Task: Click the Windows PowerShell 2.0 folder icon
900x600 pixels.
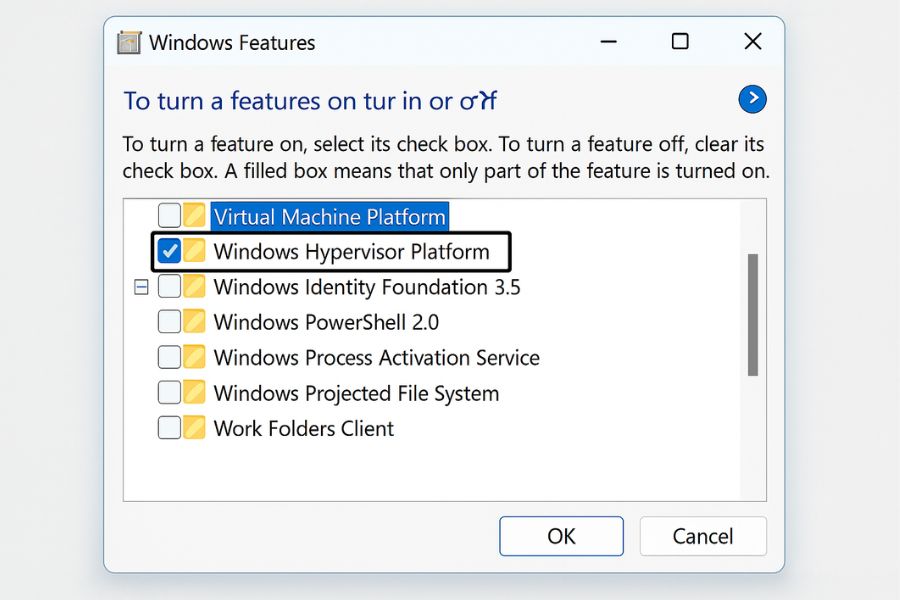Action: [194, 322]
